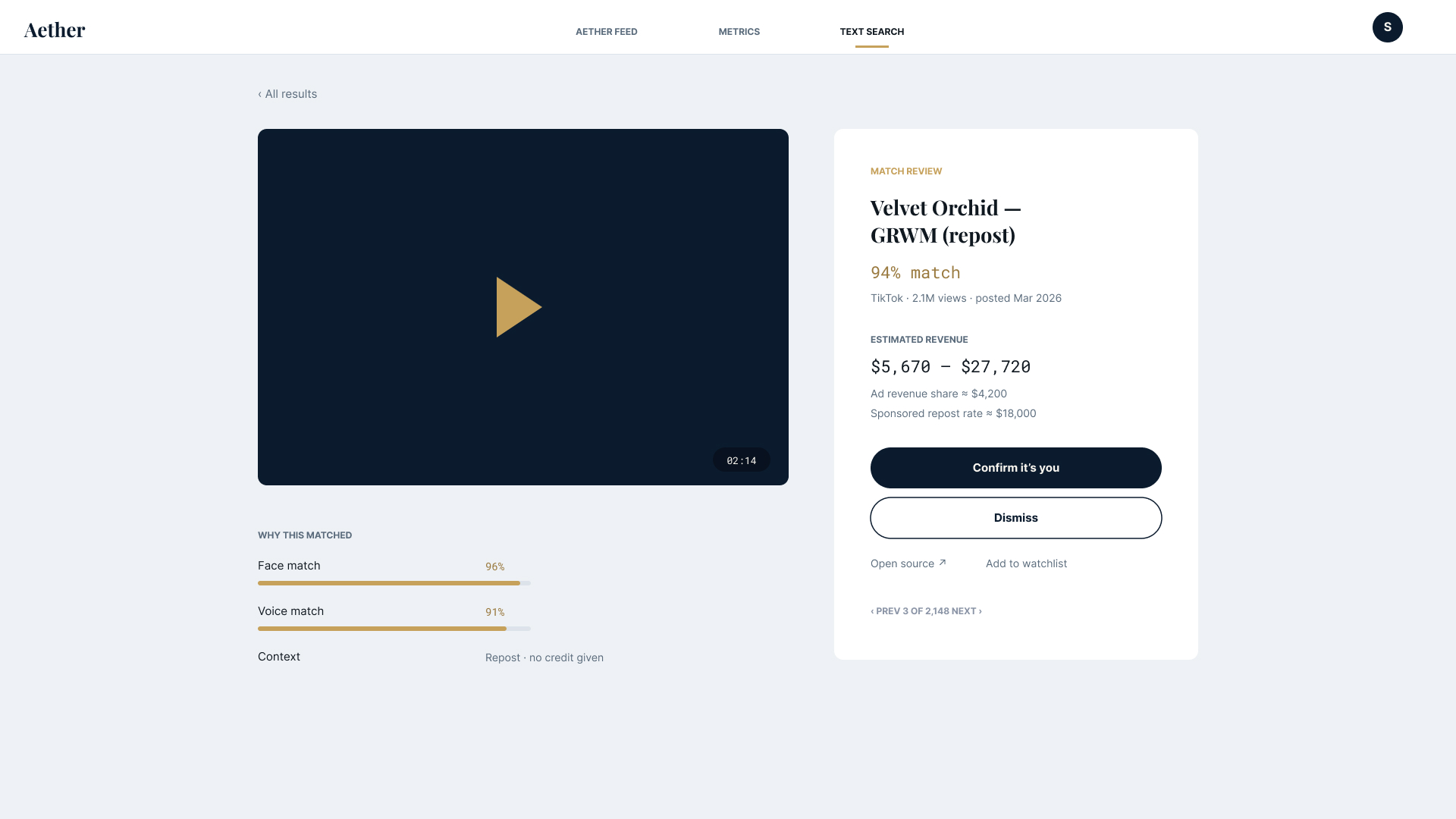Open the user avatar S menu
The width and height of the screenshot is (1456, 819).
(1388, 27)
